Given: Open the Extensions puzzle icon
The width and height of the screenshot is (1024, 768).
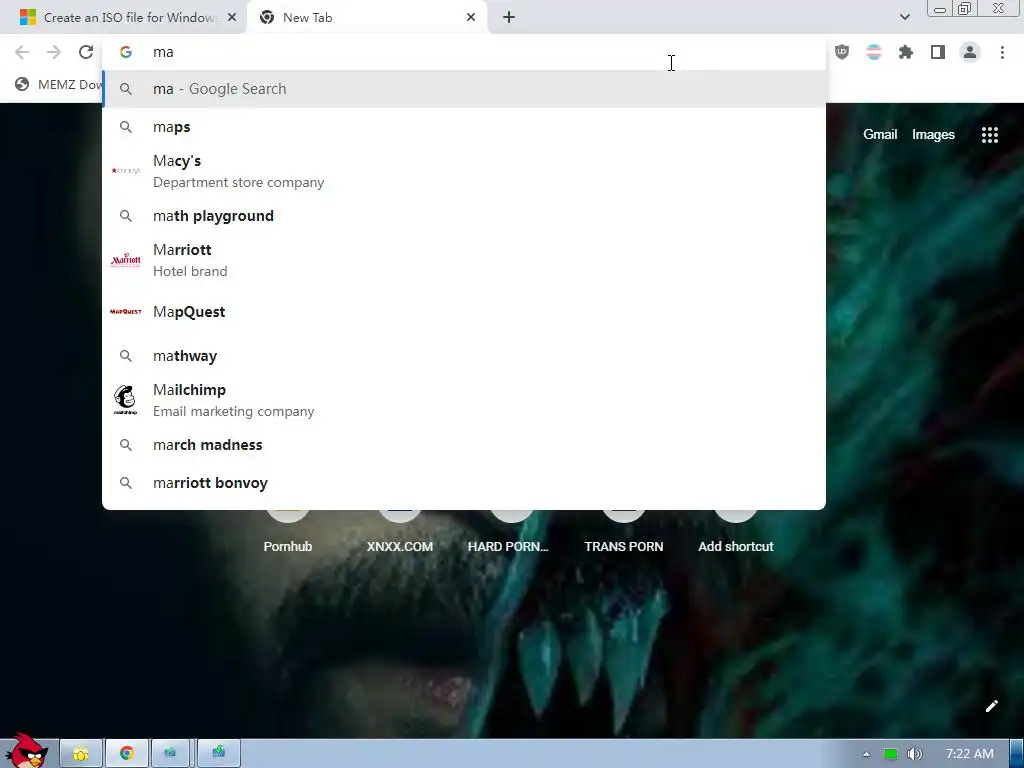Looking at the screenshot, I should click(x=906, y=52).
